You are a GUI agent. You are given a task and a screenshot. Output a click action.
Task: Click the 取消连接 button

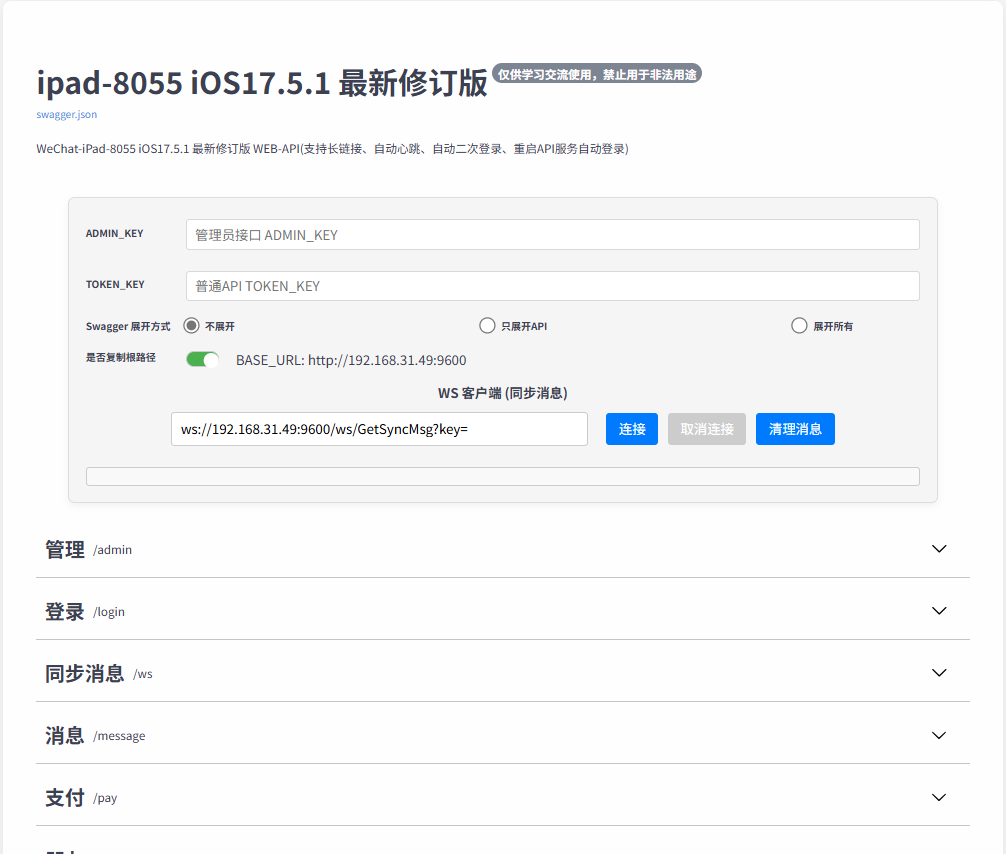pyautogui.click(x=706, y=429)
